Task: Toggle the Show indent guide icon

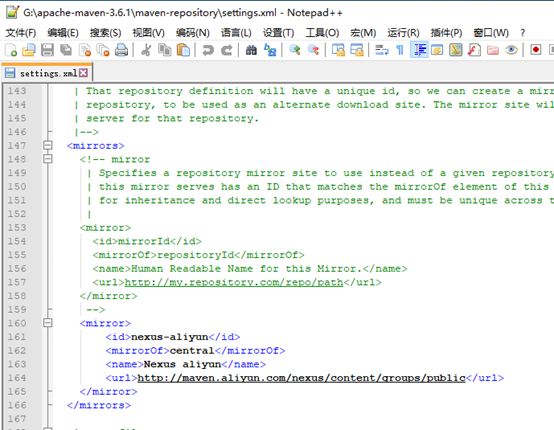Action: coord(419,50)
